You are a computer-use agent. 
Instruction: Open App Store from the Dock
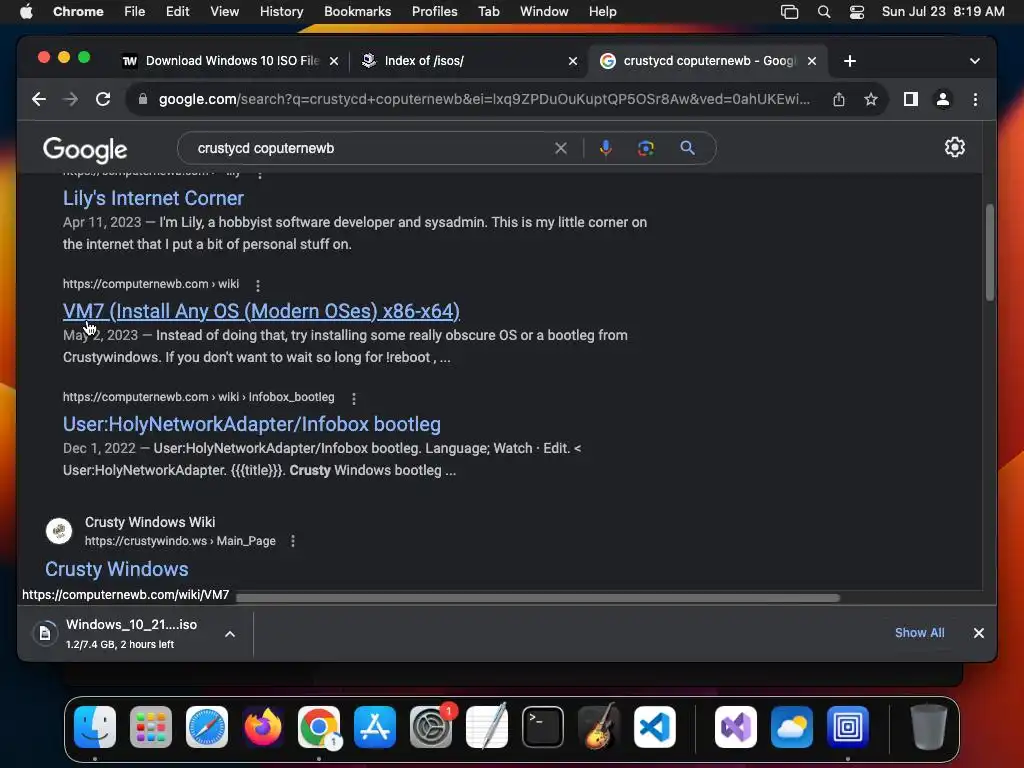click(x=375, y=727)
